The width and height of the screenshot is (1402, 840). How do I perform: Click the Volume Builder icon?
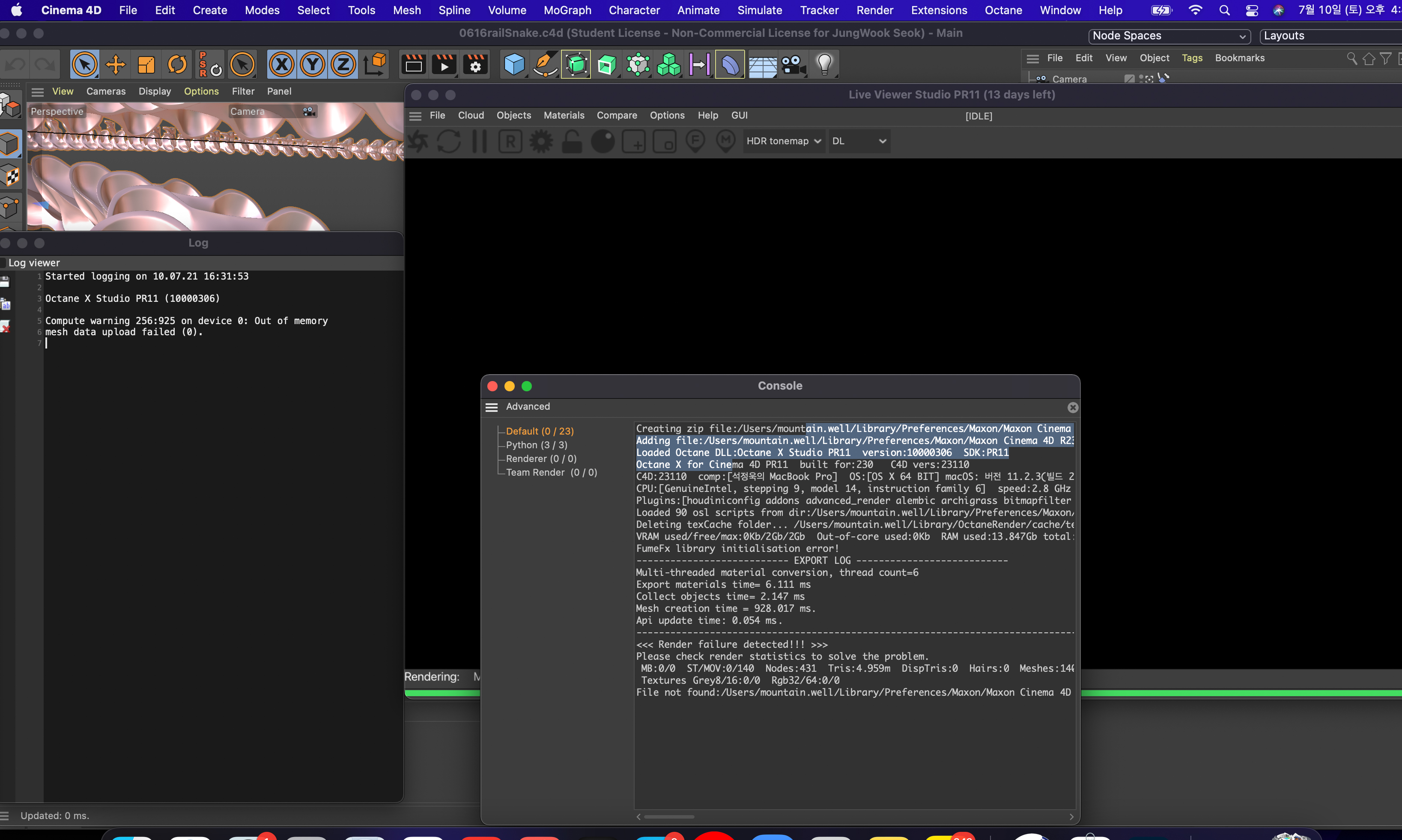coord(669,65)
